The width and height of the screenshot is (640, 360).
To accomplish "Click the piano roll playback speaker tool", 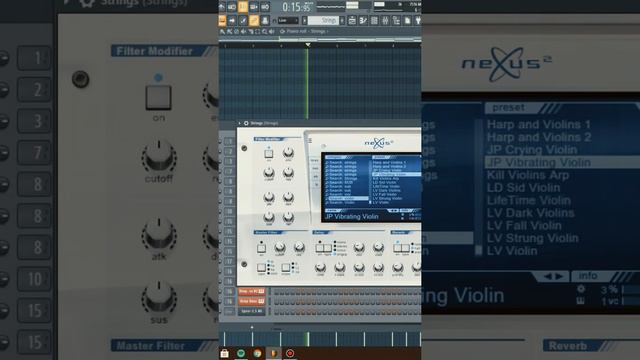I will [272, 31].
